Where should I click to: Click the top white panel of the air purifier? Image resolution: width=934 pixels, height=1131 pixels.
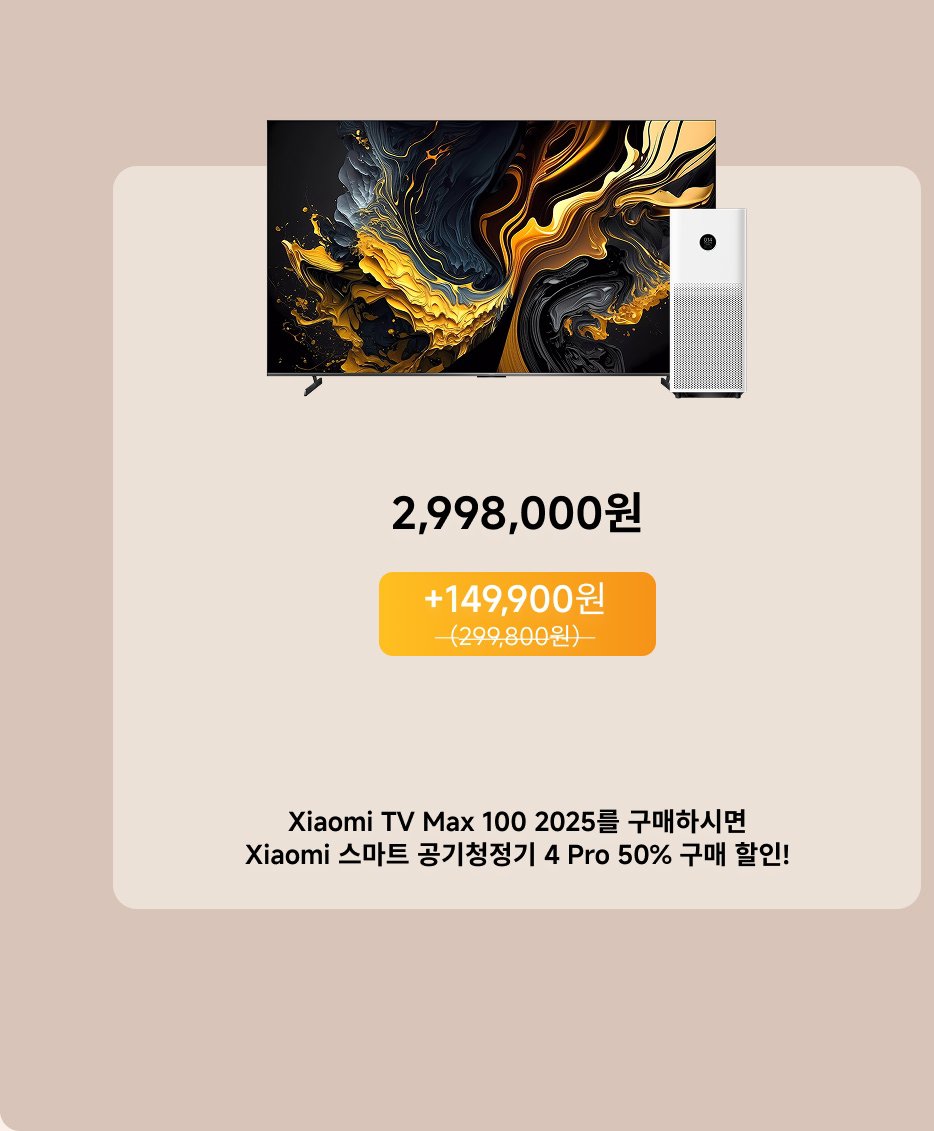point(708,245)
